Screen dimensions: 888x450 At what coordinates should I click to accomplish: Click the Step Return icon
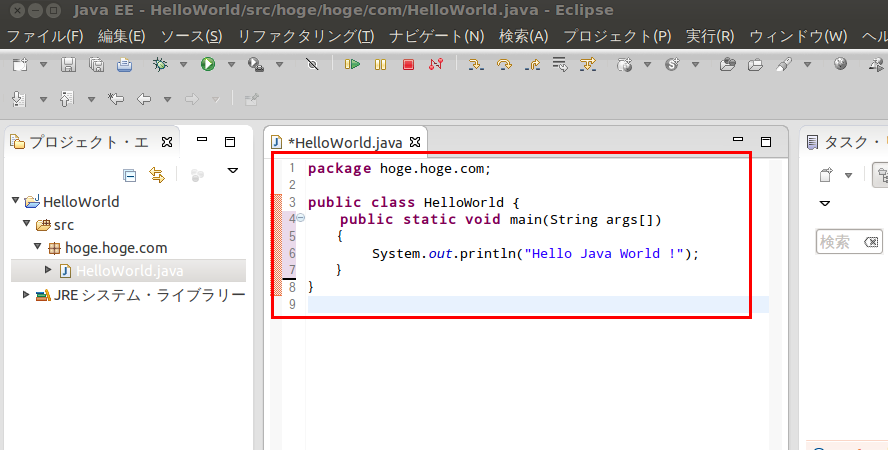pyautogui.click(x=532, y=65)
